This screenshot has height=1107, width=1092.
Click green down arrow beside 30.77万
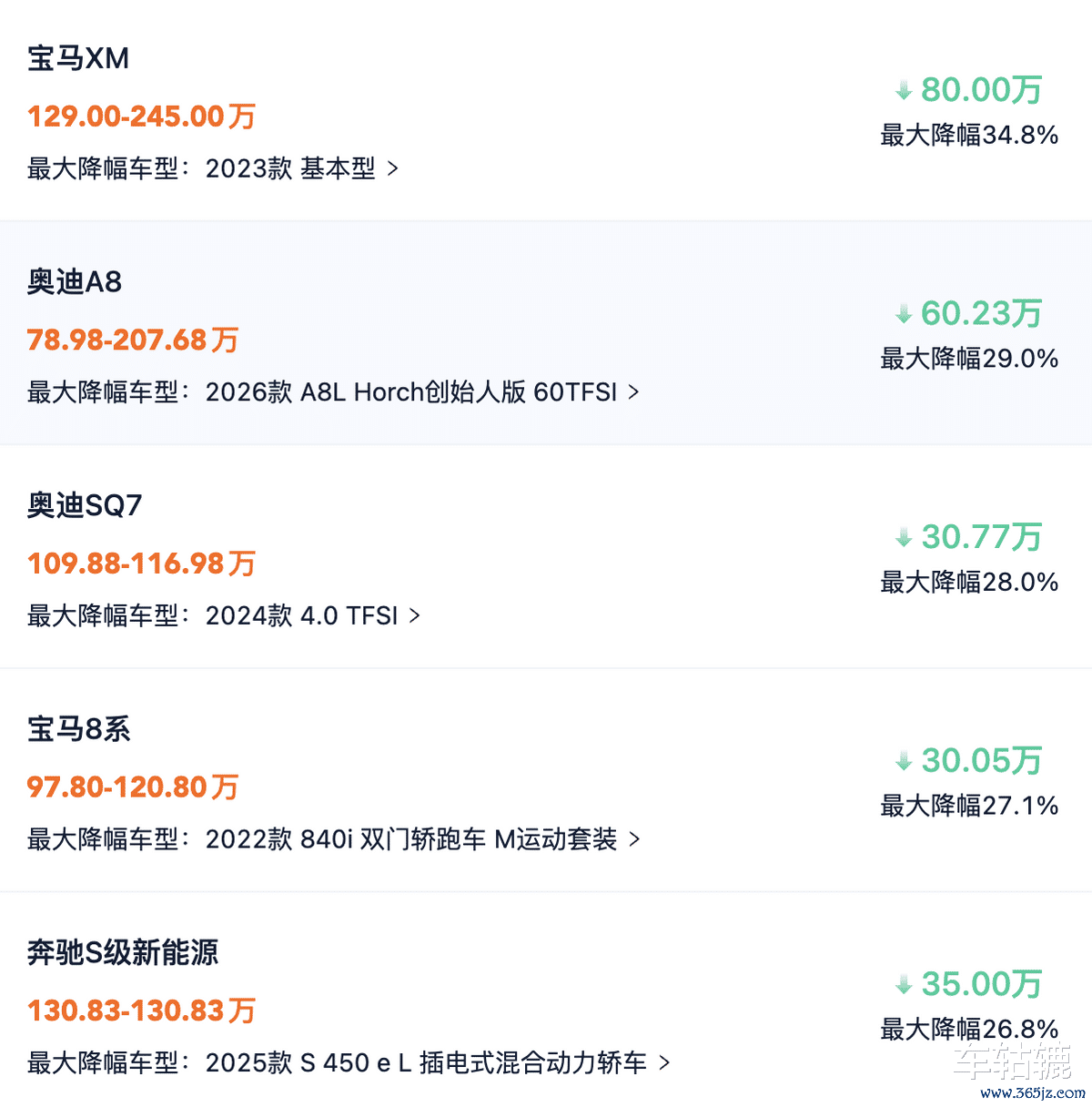(904, 537)
